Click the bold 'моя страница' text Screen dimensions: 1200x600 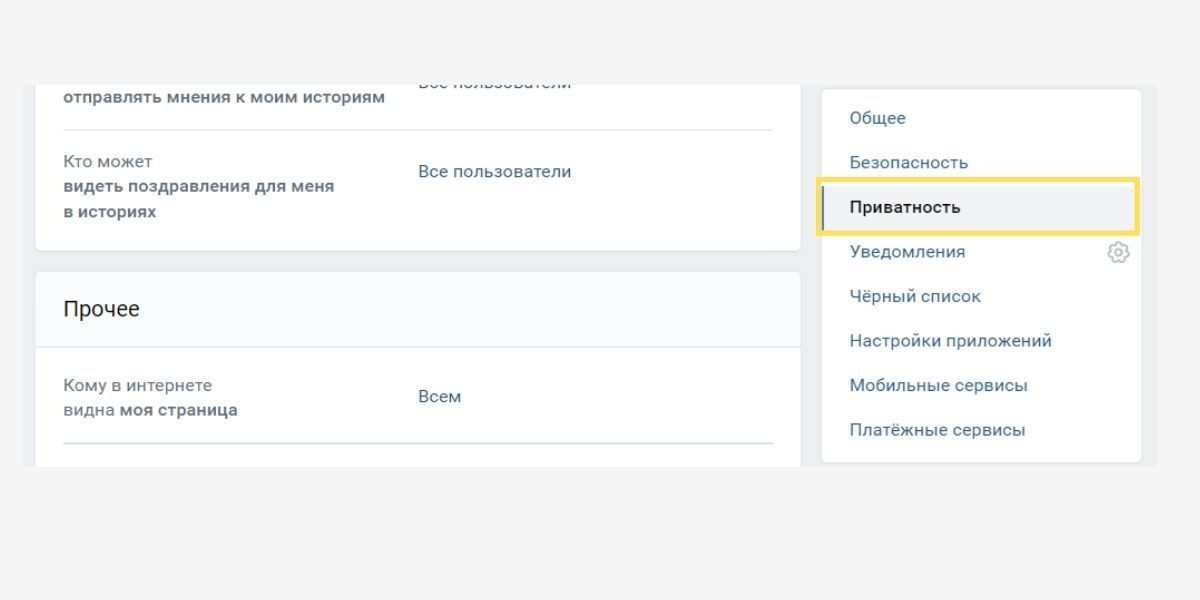pyautogui.click(x=178, y=410)
